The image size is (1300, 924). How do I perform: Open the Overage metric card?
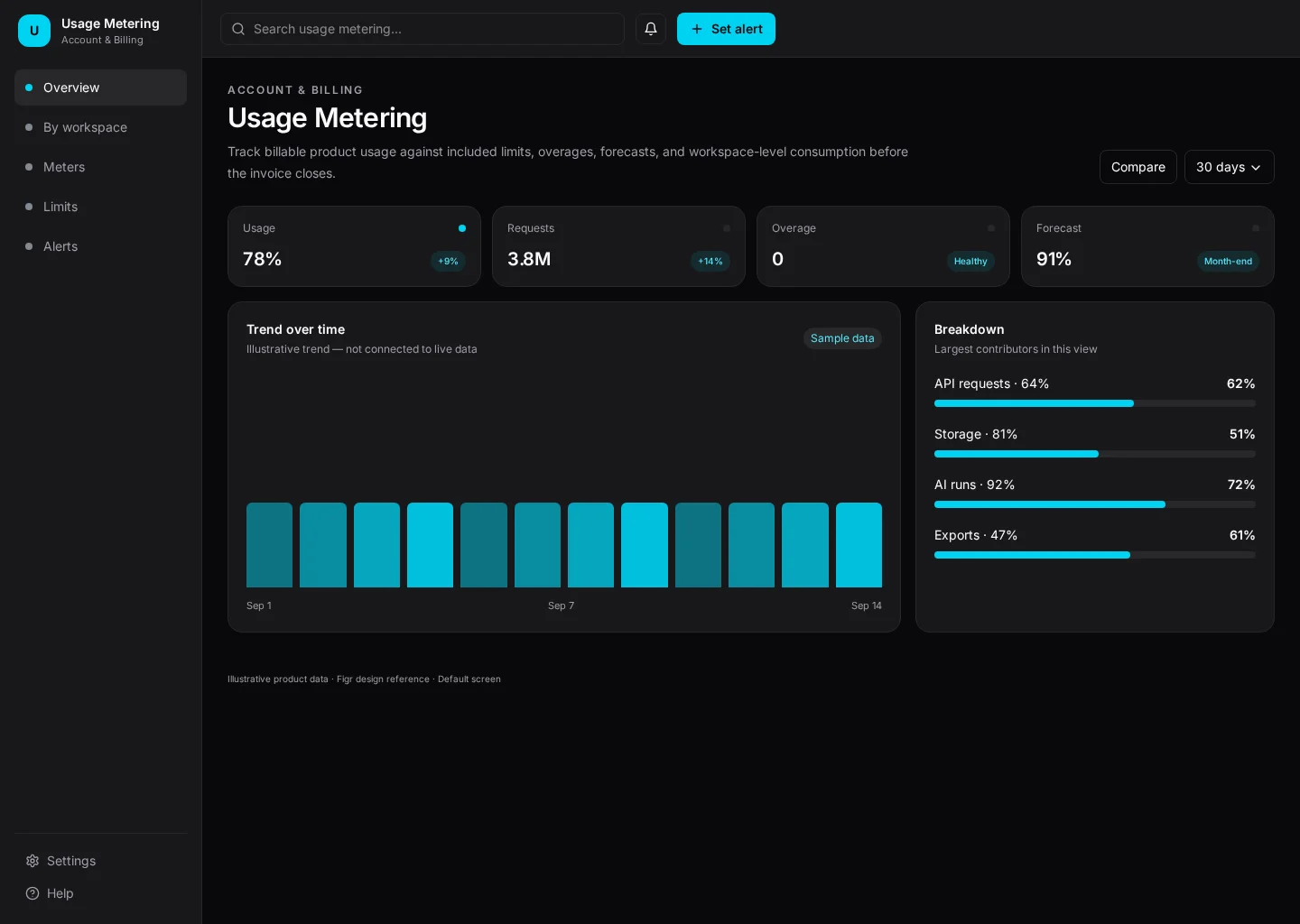click(883, 246)
